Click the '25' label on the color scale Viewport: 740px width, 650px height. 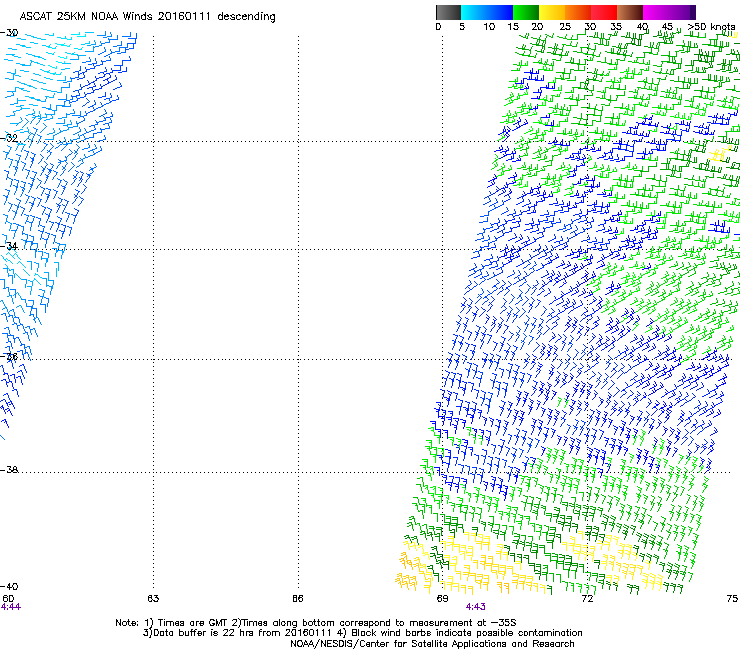(x=565, y=27)
